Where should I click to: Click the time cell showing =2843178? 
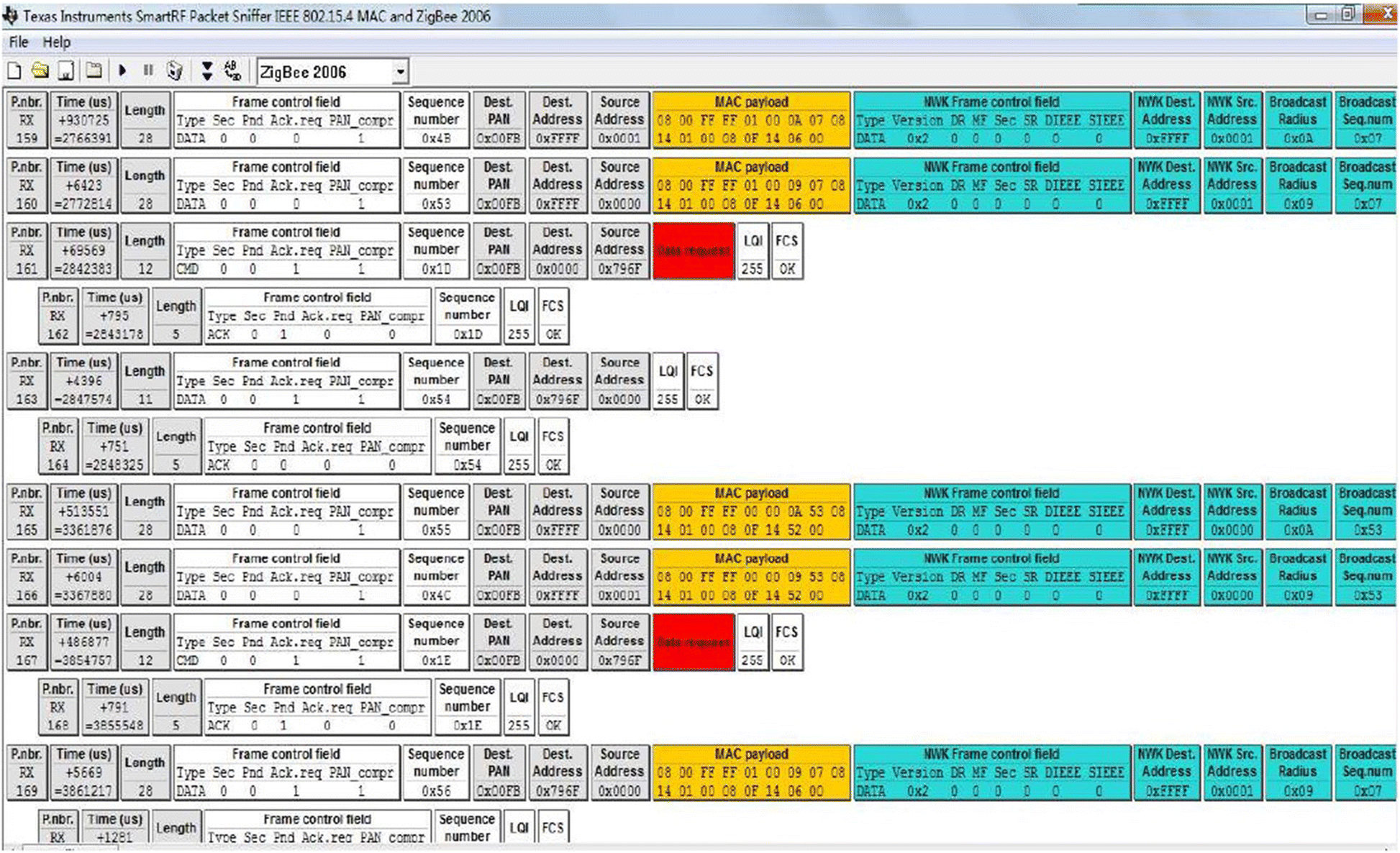tap(115, 316)
